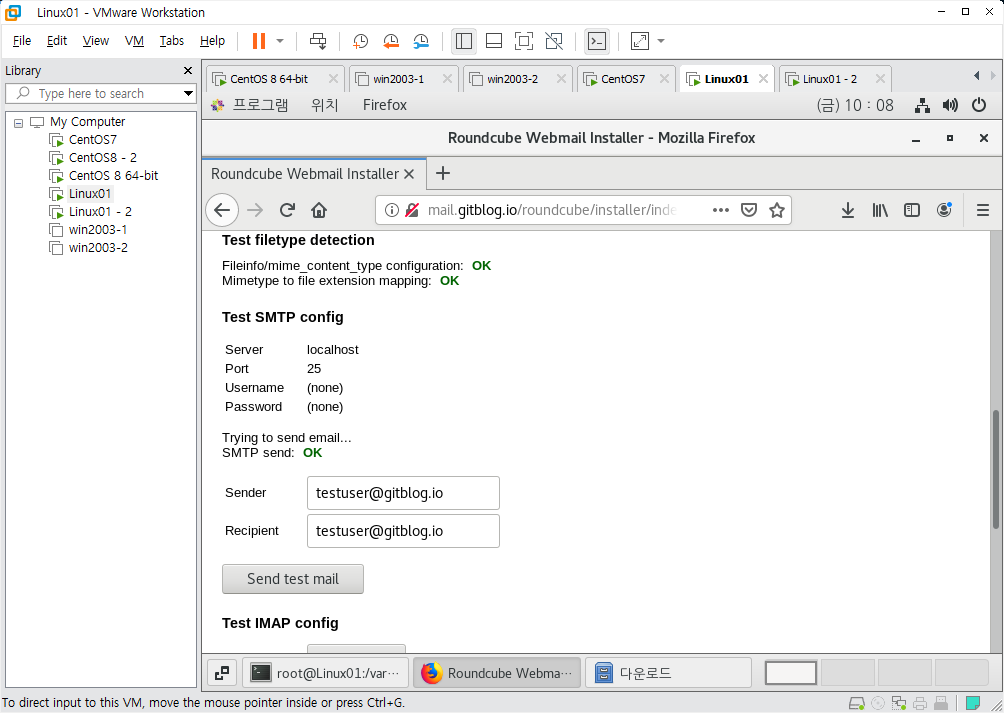This screenshot has height=713, width=1004.
Task: Click the insecure connection padlock icon
Action: (x=412, y=210)
